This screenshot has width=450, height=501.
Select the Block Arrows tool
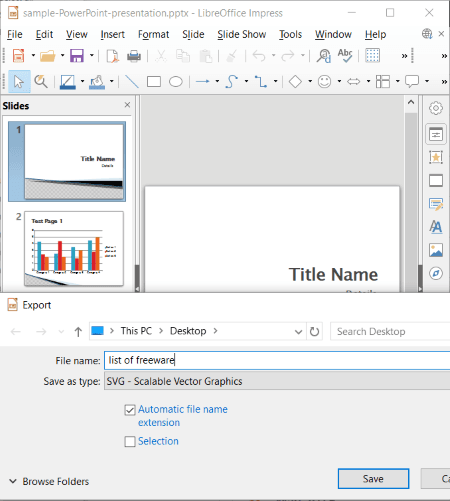(354, 81)
